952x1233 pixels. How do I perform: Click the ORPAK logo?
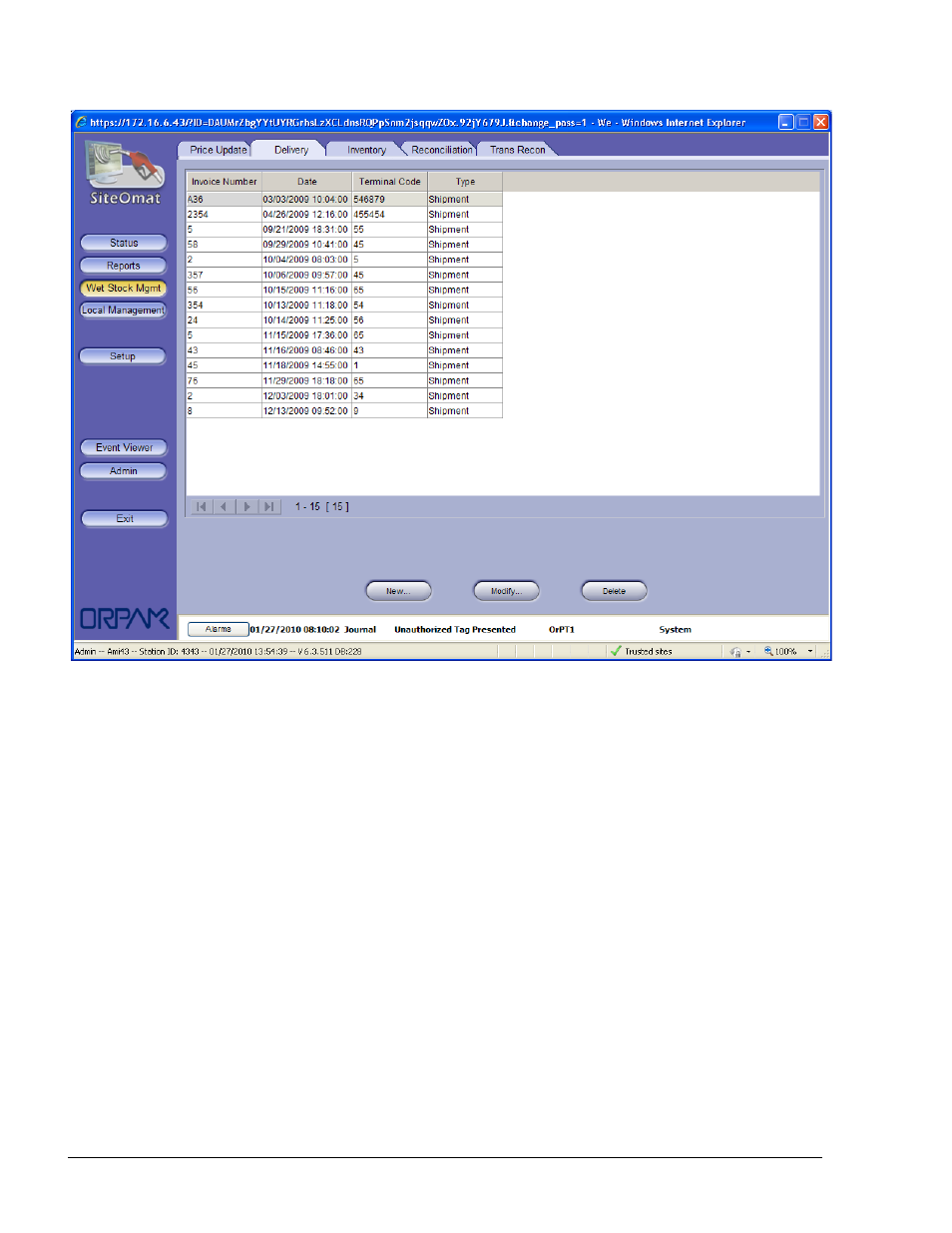point(125,619)
